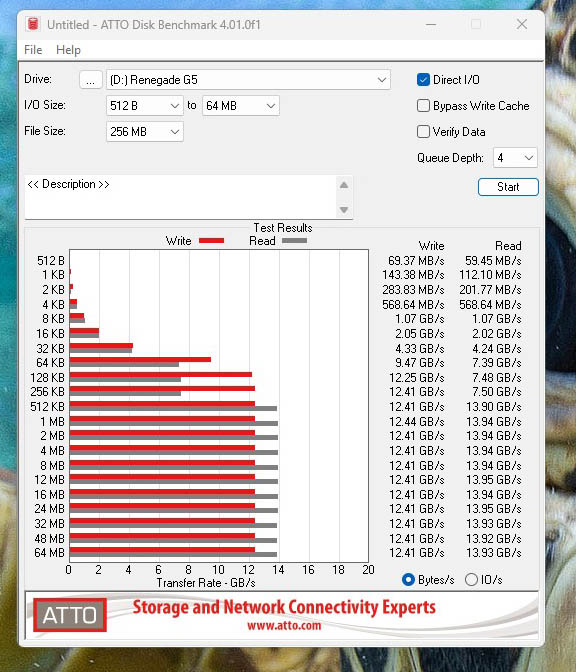This screenshot has width=576, height=672.
Task: Enable the Verify Data checkbox
Action: [423, 132]
